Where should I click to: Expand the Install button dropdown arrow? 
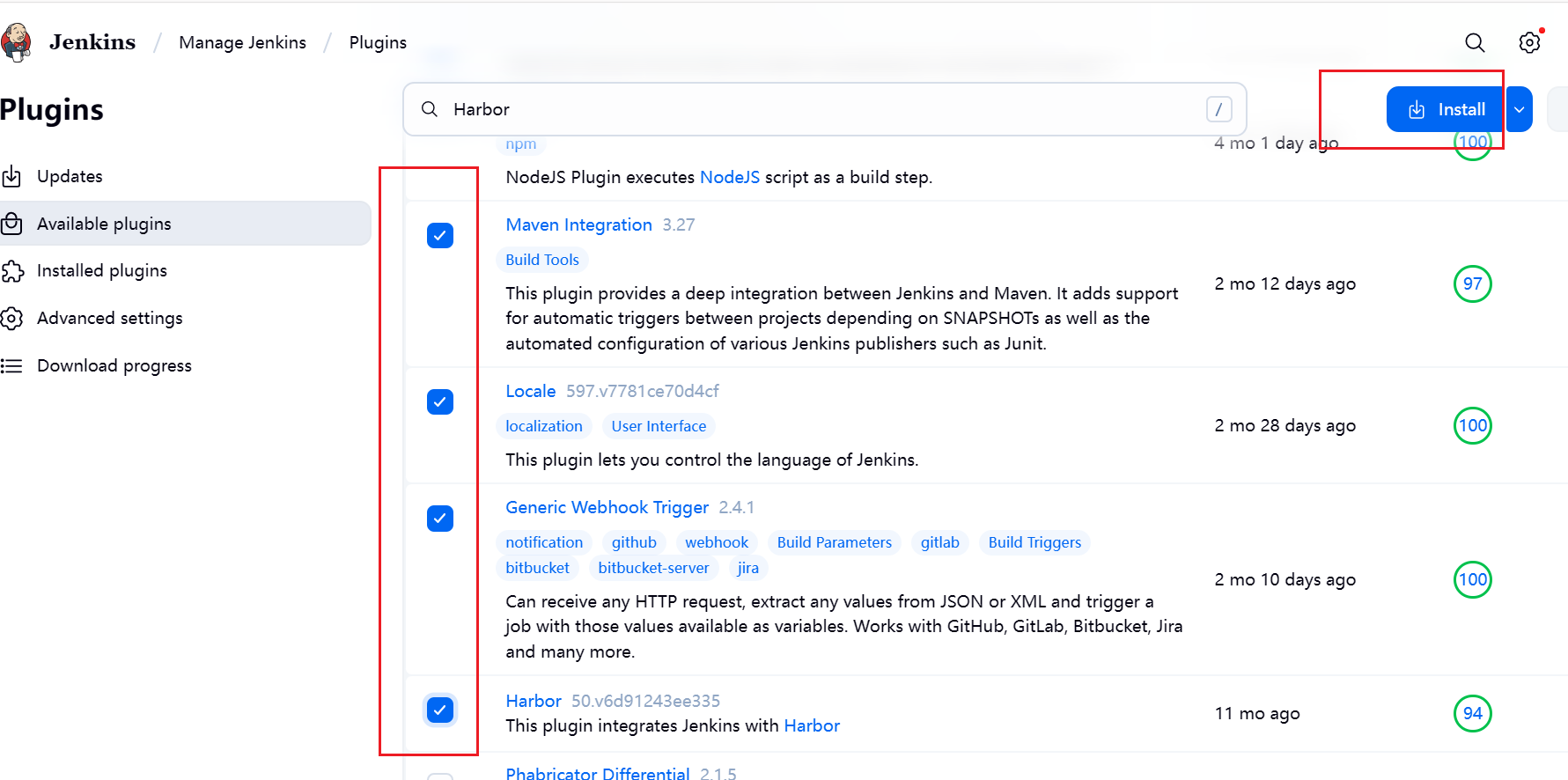click(x=1520, y=109)
